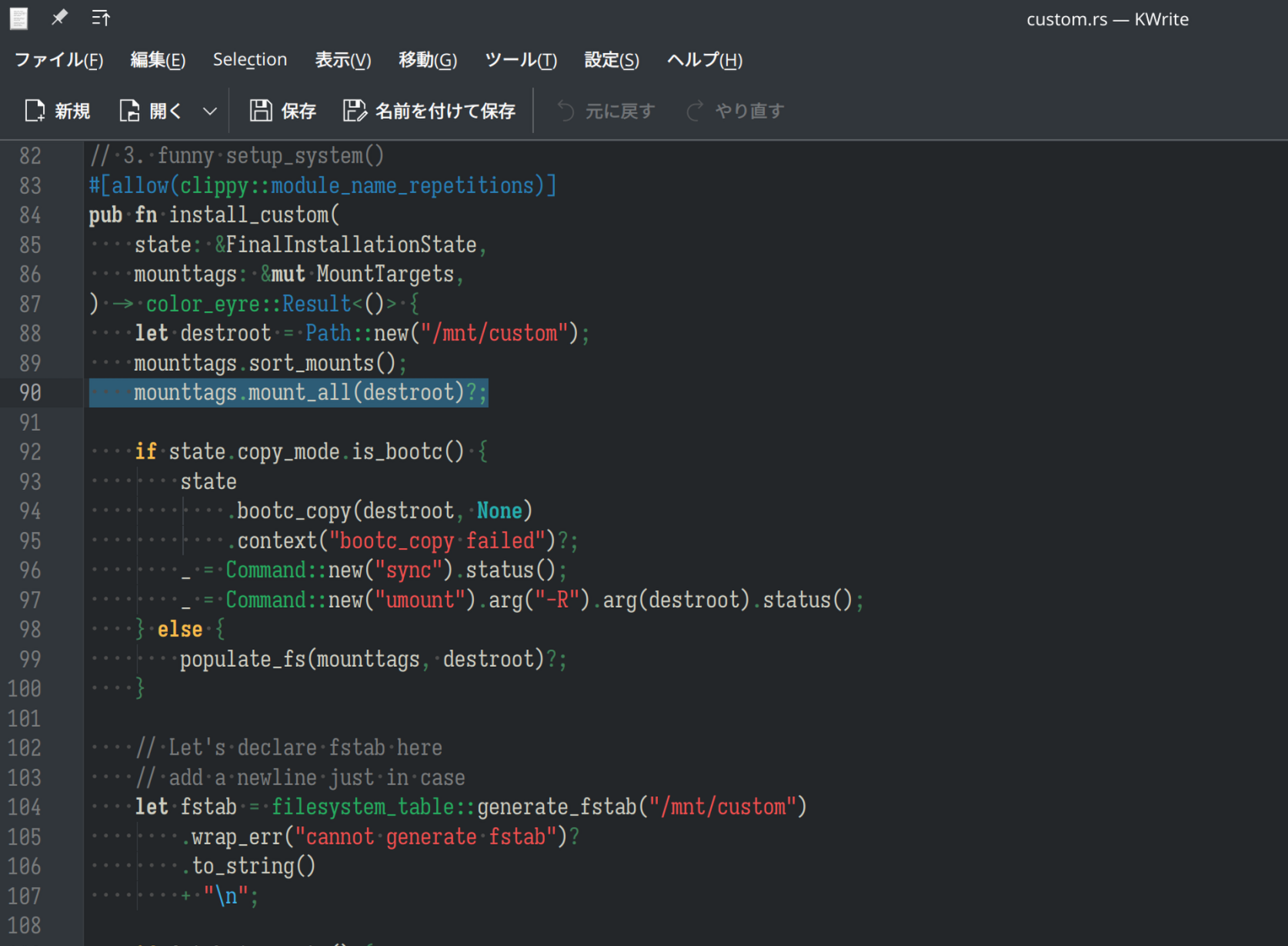Toggle the keep window above others icon
1288x946 pixels.
[x=101, y=18]
